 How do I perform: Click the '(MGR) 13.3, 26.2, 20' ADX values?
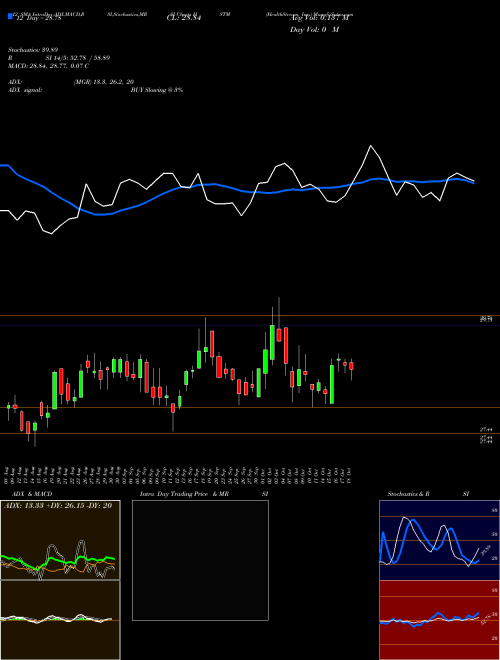pos(104,82)
